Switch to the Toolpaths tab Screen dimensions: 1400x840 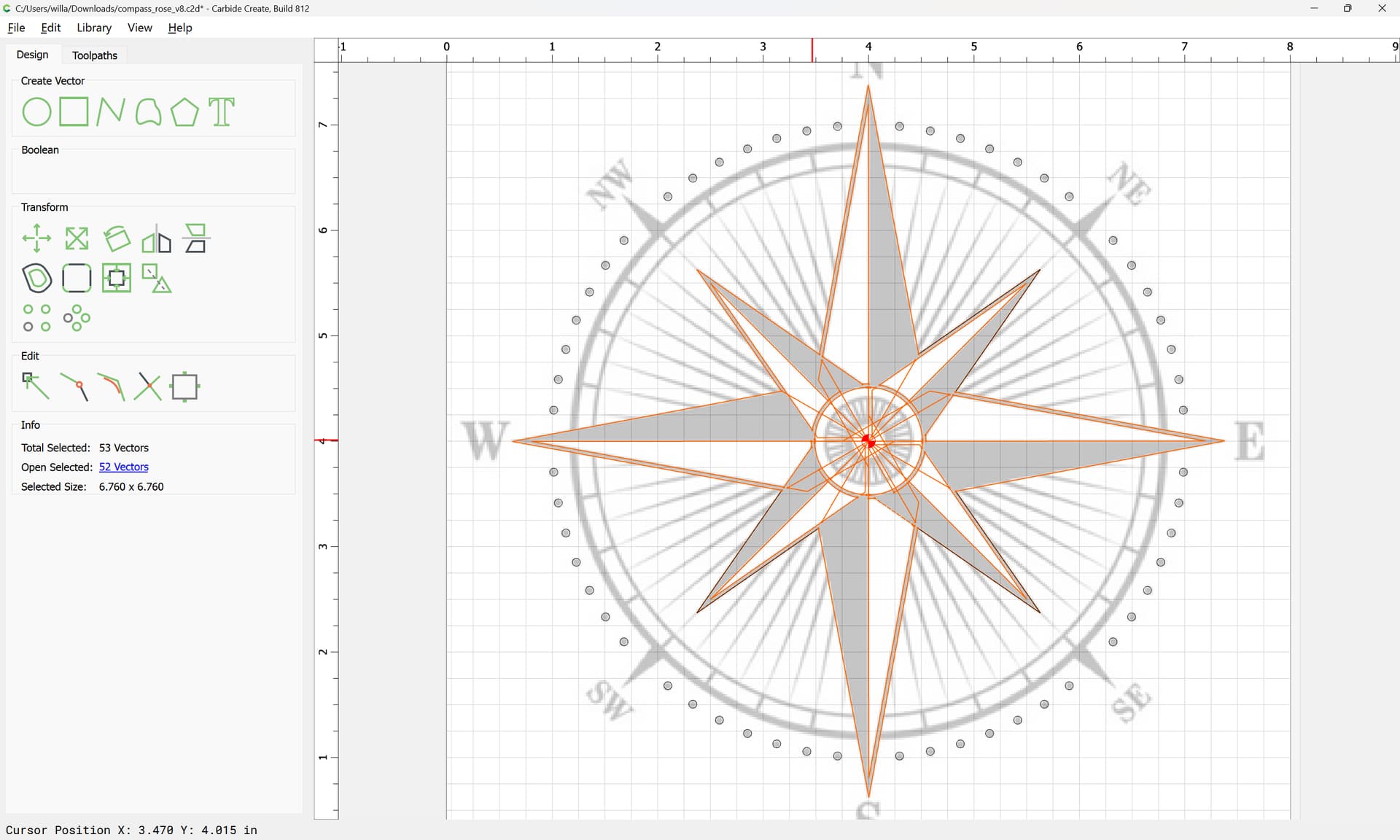tap(95, 55)
